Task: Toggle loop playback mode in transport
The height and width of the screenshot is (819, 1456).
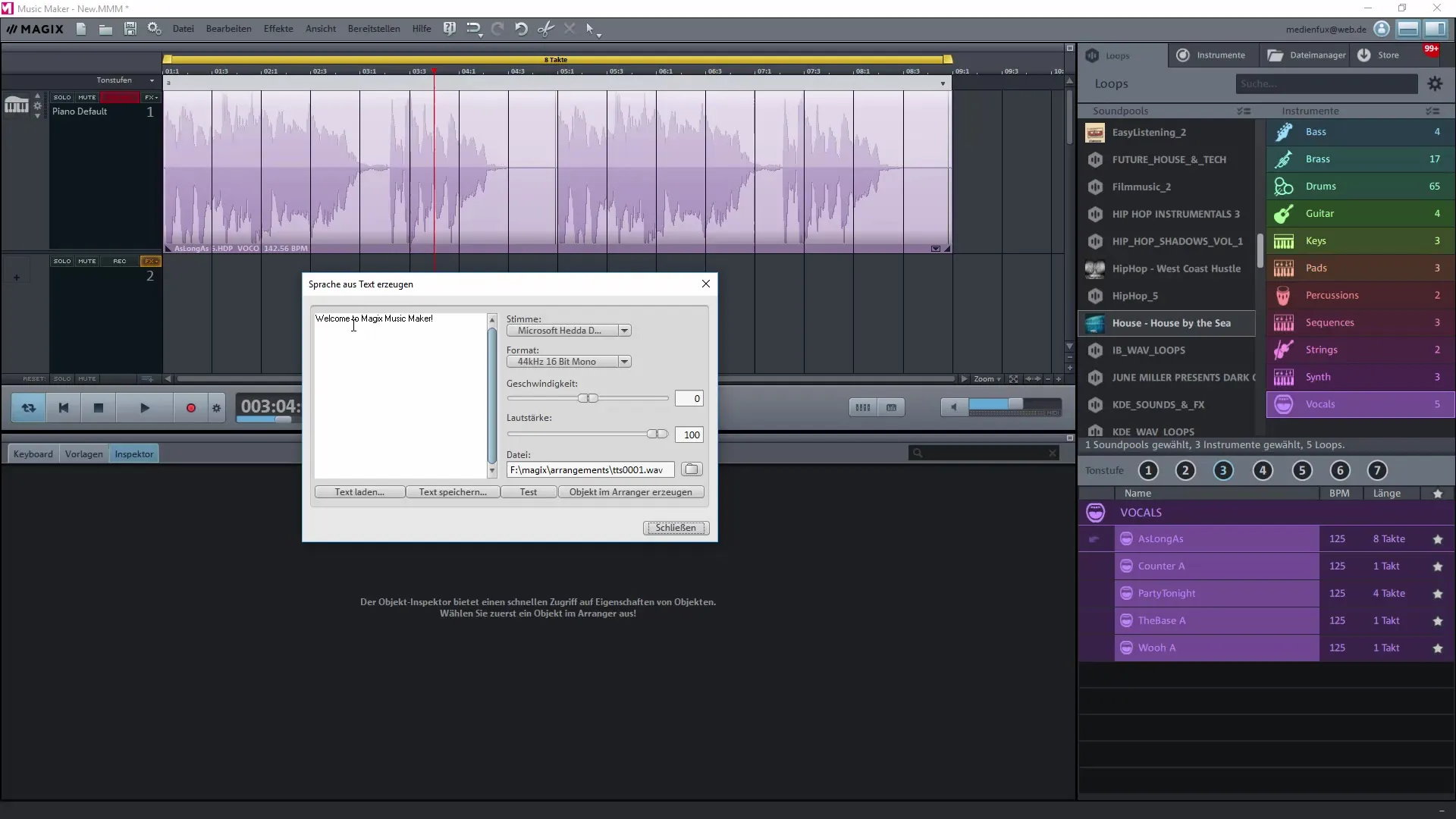Action: pyautogui.click(x=29, y=408)
